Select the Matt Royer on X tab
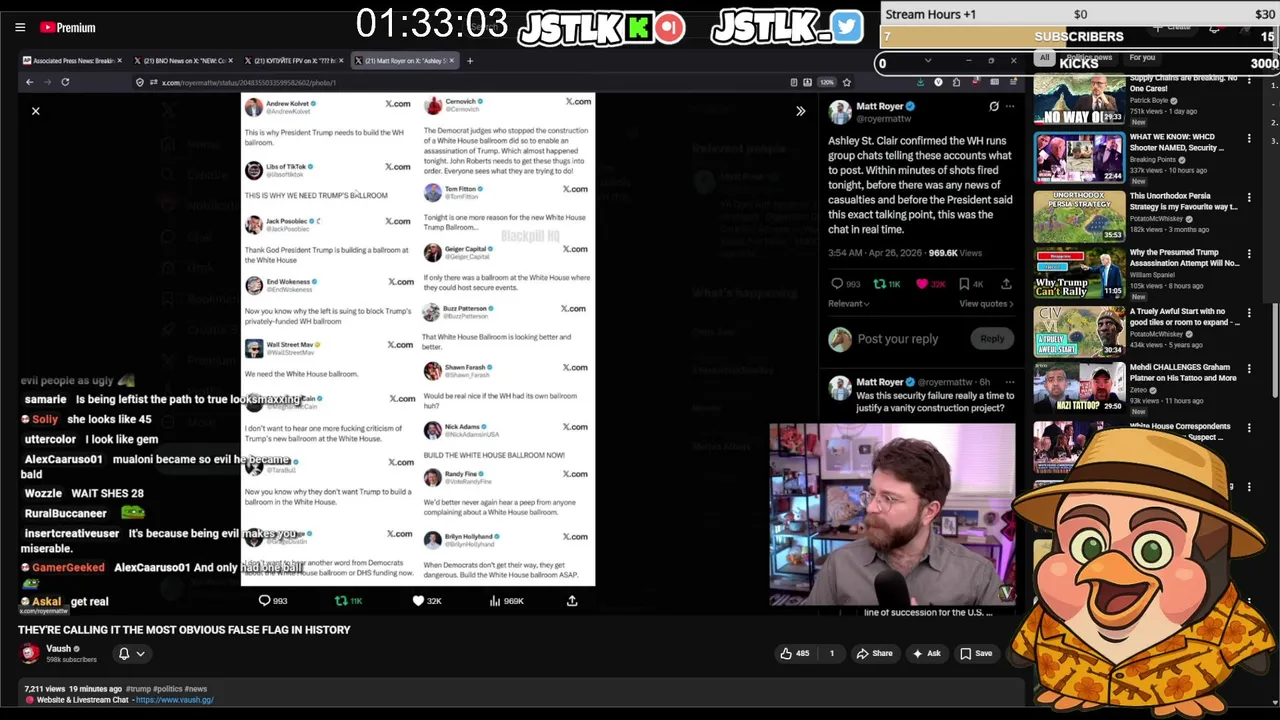Screen dimensions: 1280x720 pos(404,60)
